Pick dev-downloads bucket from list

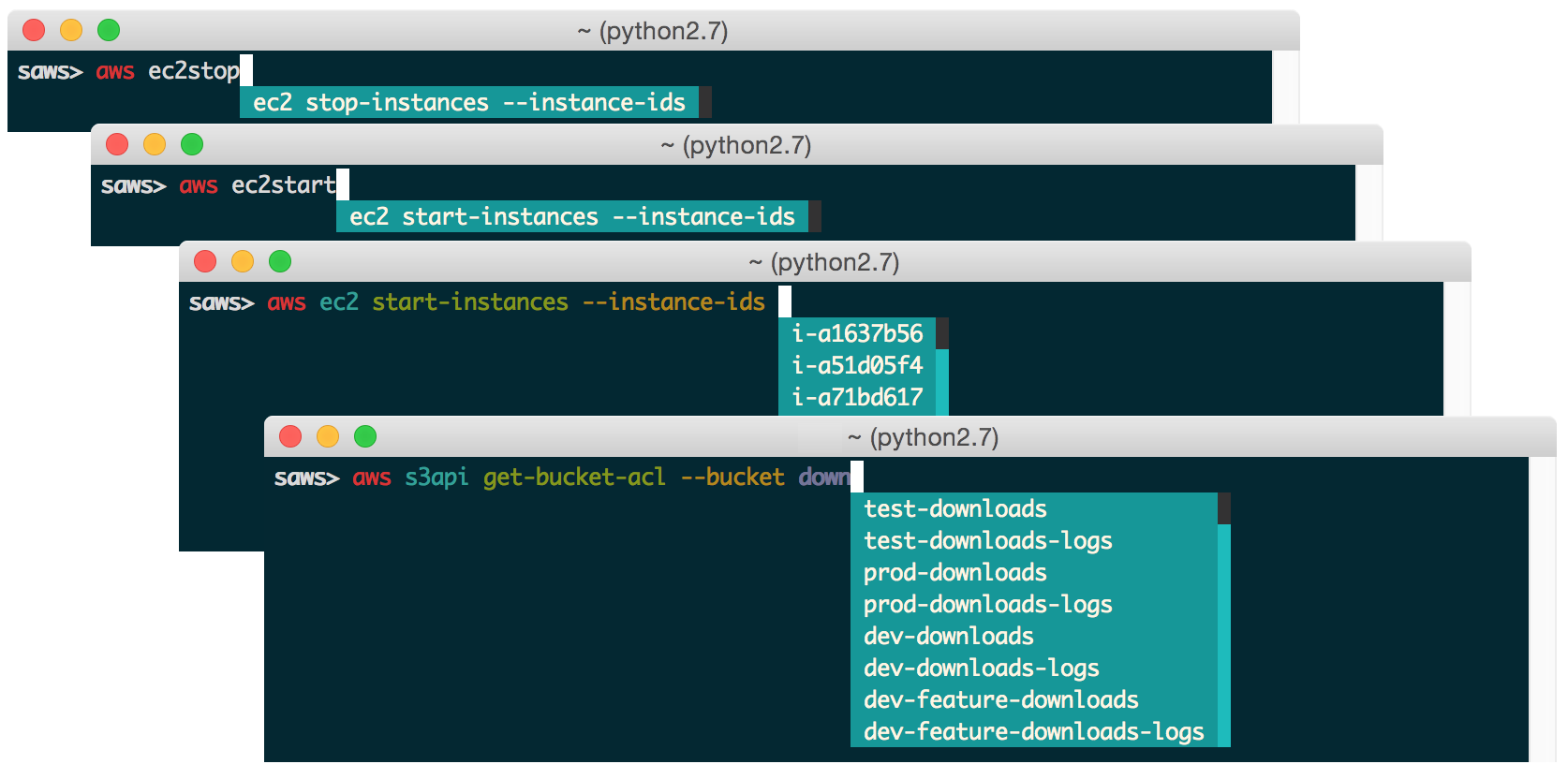1034,636
